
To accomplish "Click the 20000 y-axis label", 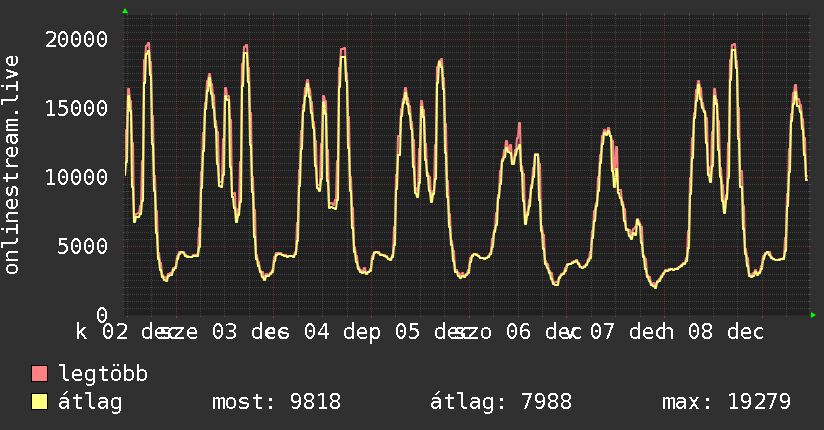I will click(76, 39).
